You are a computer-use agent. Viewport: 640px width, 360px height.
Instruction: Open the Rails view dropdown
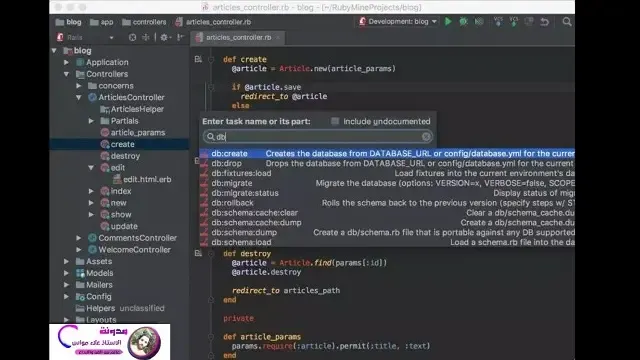tap(111, 38)
